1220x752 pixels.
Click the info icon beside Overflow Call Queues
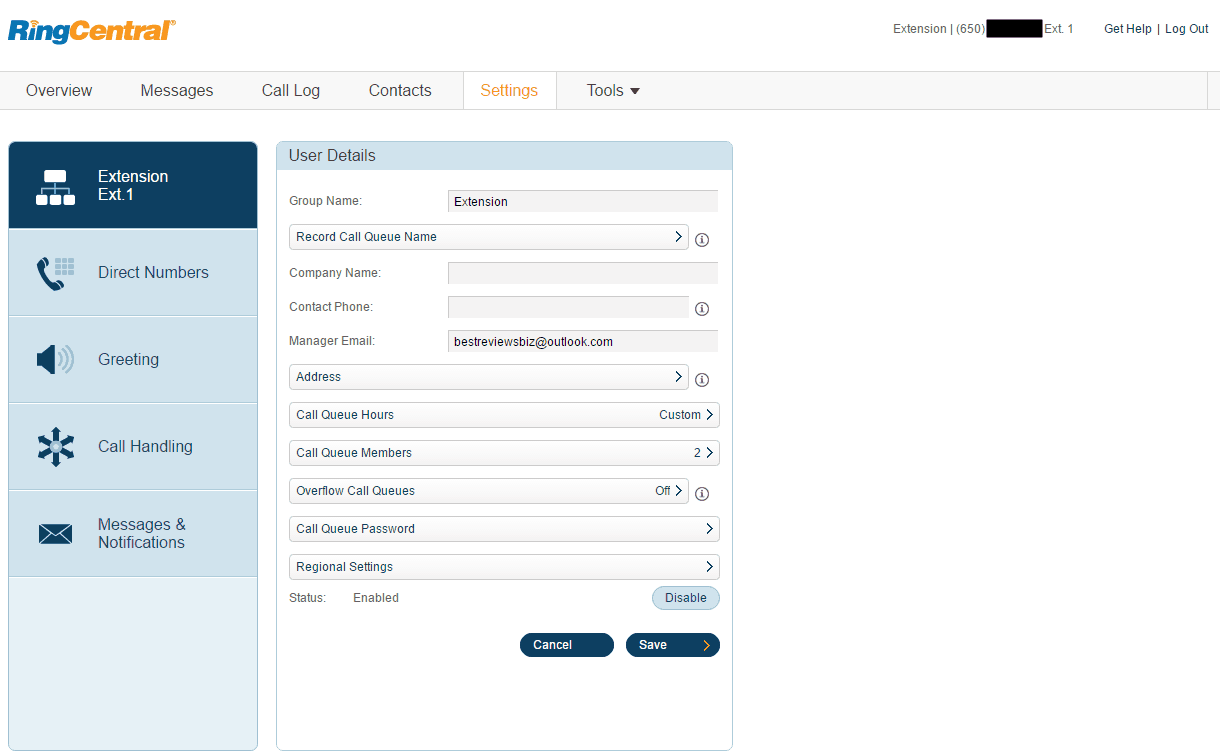[x=701, y=494]
